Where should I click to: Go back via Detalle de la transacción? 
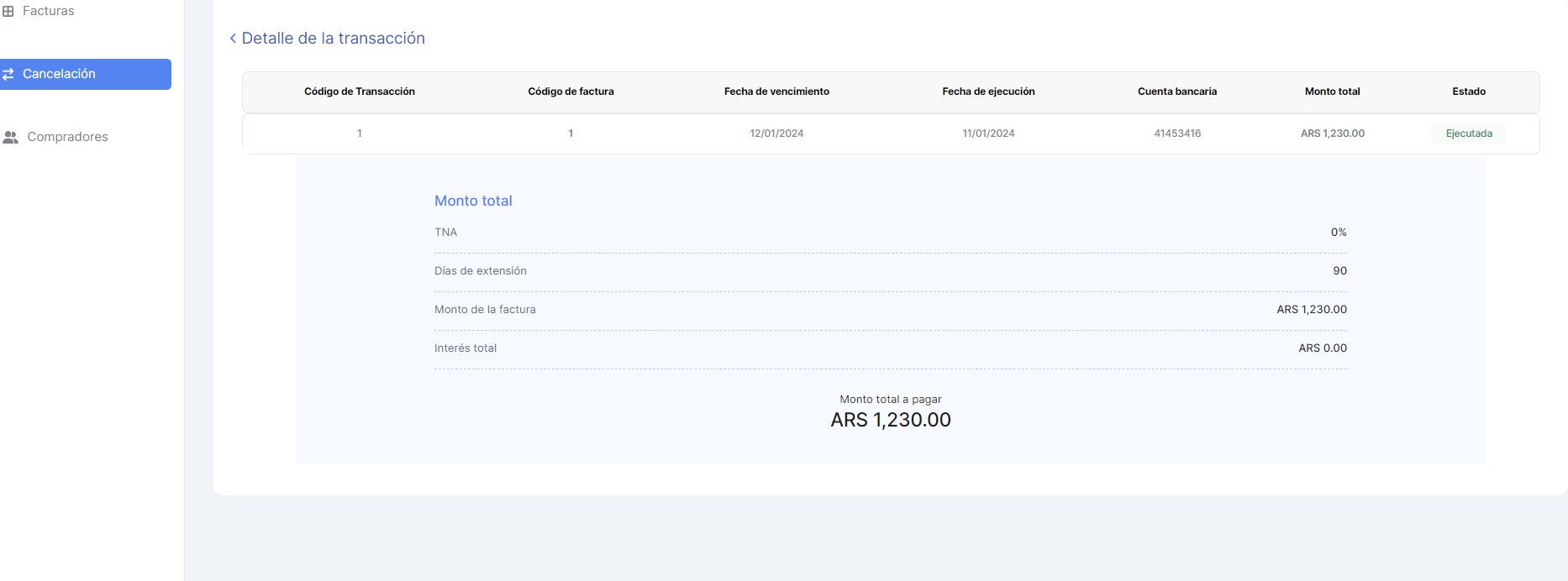click(x=333, y=39)
